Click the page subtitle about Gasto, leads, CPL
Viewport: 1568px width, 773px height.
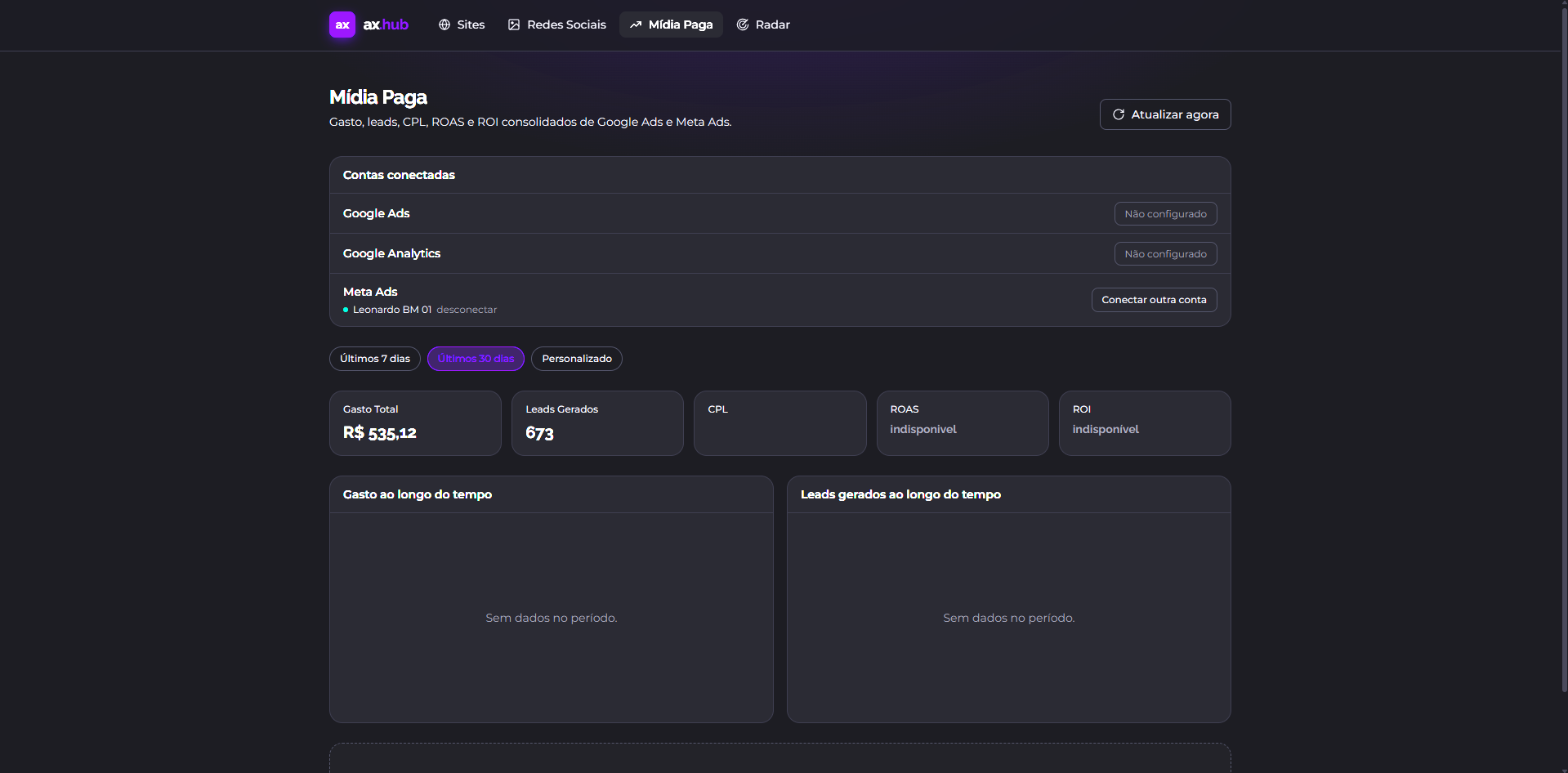530,122
